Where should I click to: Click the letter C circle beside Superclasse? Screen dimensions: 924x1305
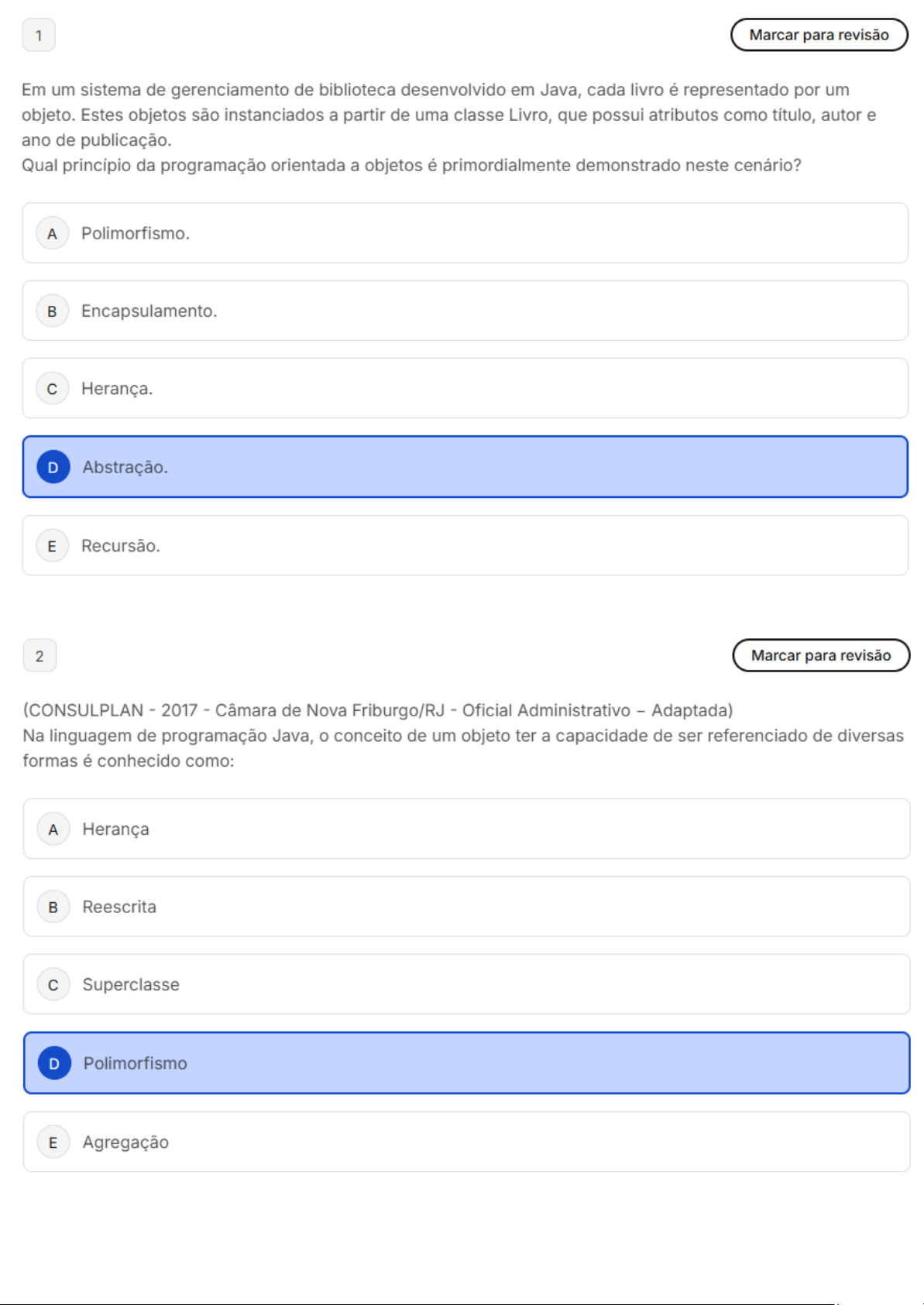53,985
